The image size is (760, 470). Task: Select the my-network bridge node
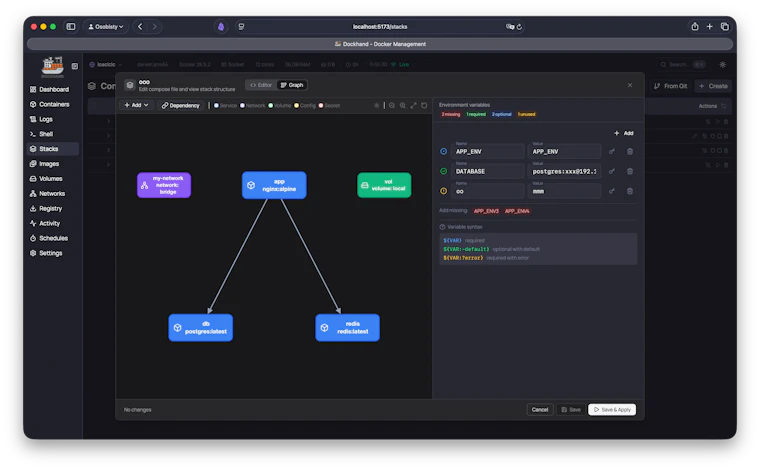pos(164,185)
